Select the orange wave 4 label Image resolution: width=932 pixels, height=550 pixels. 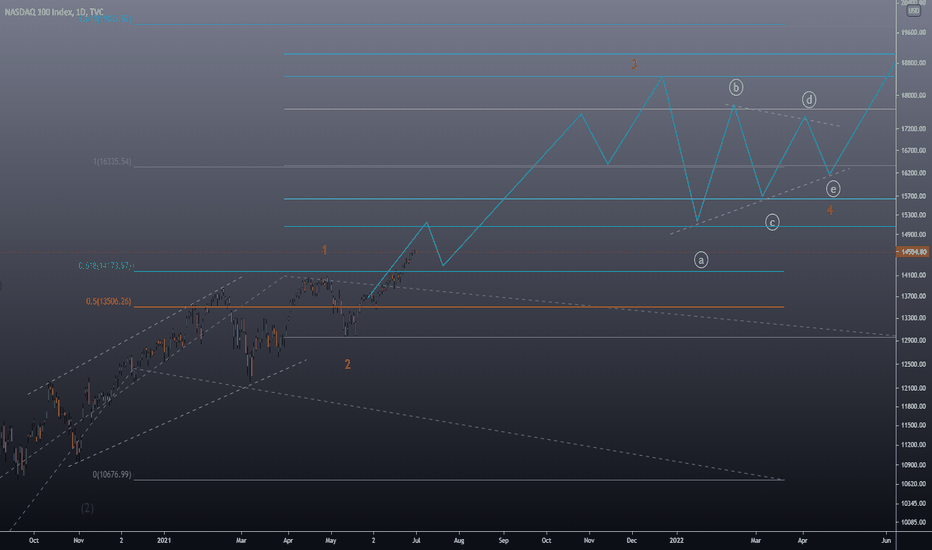pyautogui.click(x=830, y=210)
